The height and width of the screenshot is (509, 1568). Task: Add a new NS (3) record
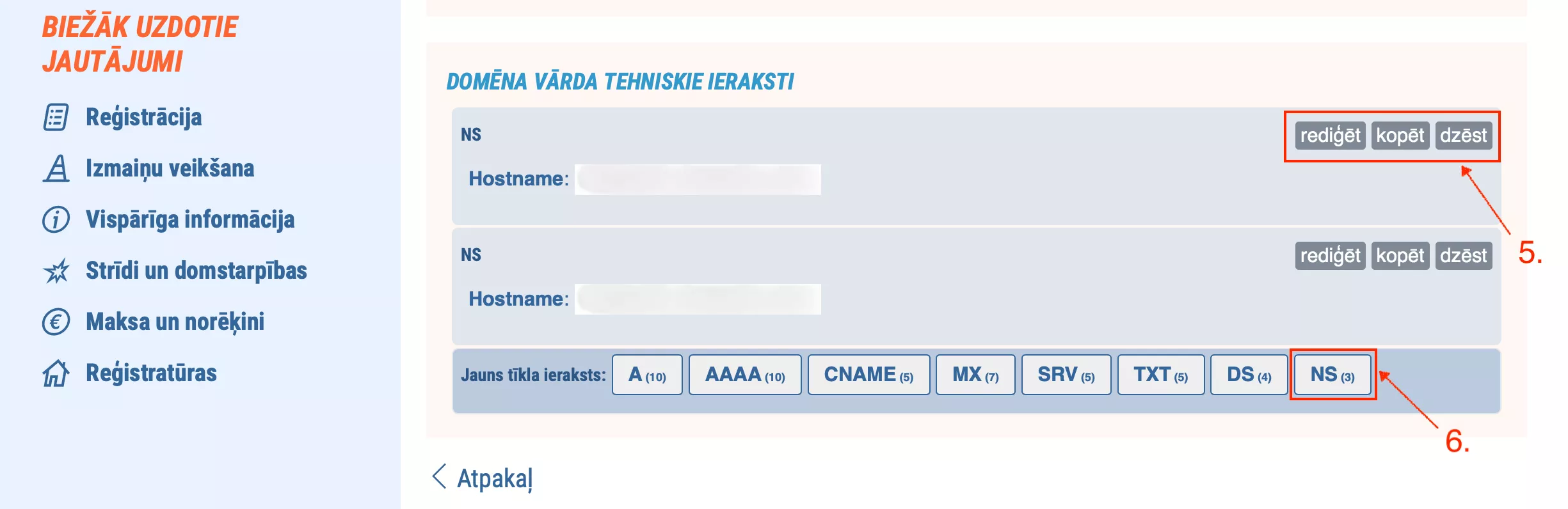point(1332,375)
